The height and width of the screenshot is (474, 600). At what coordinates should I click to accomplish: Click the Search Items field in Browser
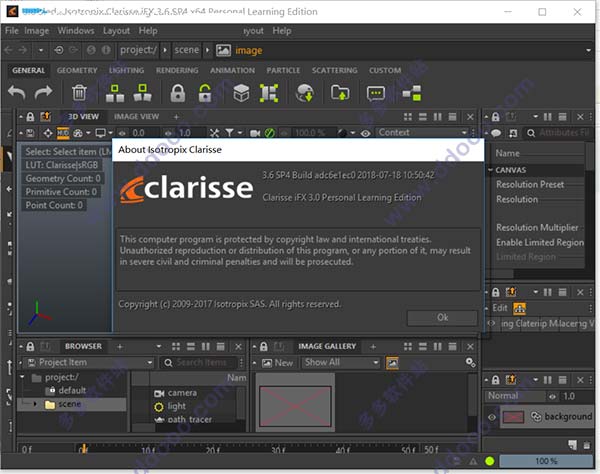click(x=204, y=363)
